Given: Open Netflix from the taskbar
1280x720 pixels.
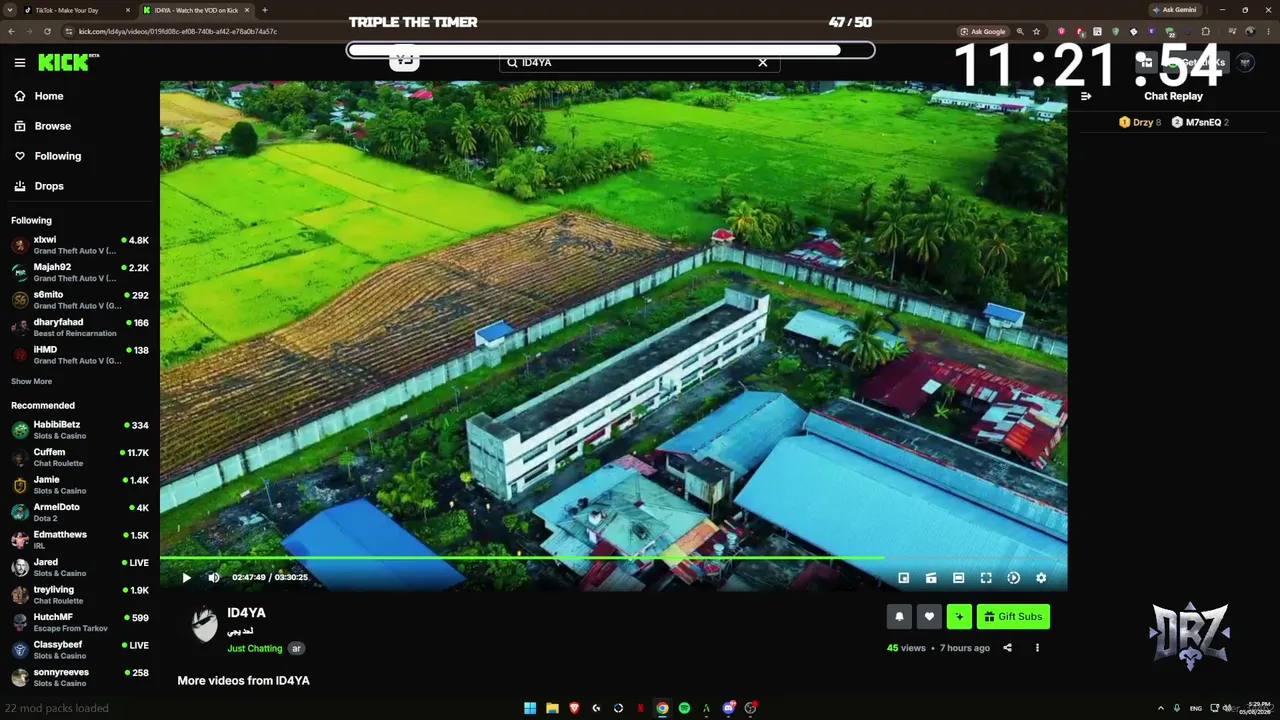Looking at the screenshot, I should point(640,708).
